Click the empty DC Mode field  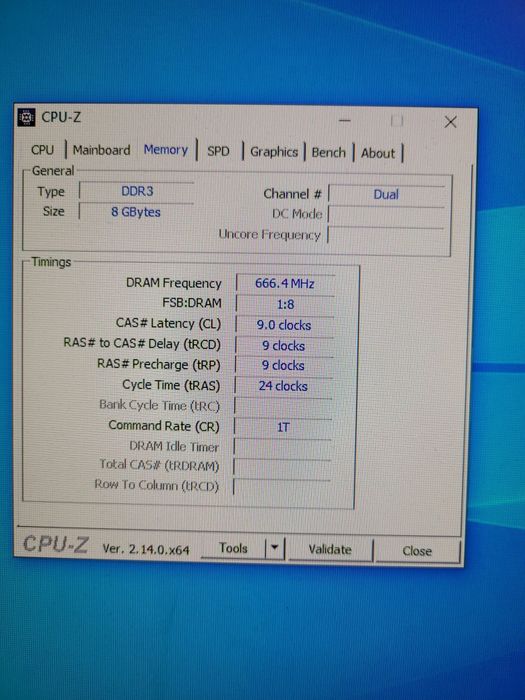click(387, 215)
